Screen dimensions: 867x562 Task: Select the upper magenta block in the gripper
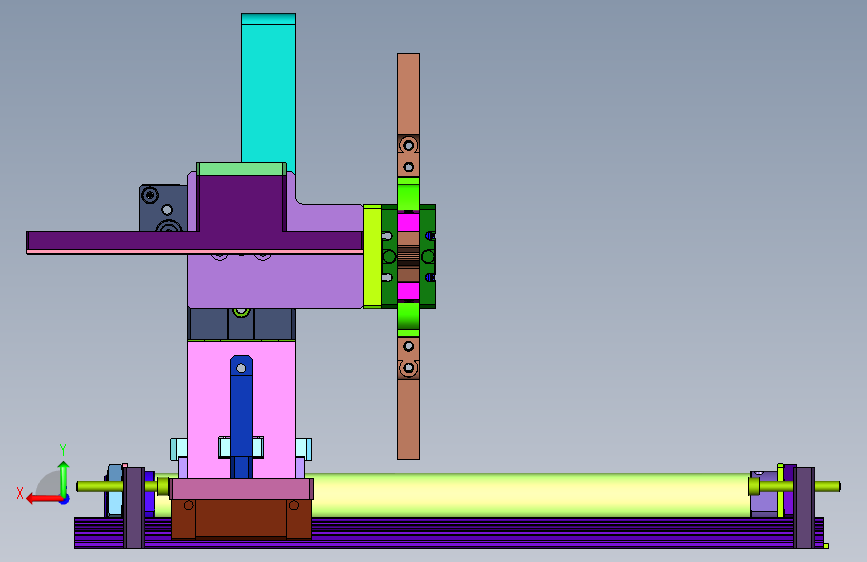408,222
